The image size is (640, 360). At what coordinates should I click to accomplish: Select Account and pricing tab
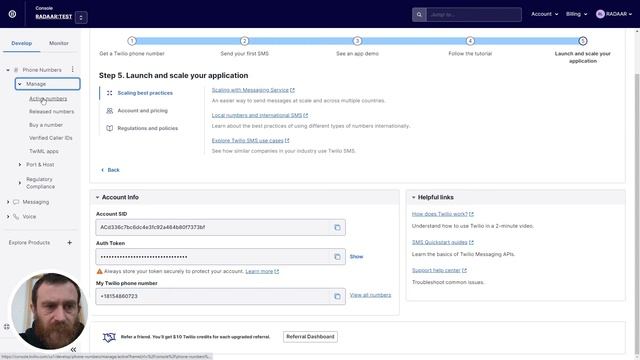[142, 111]
